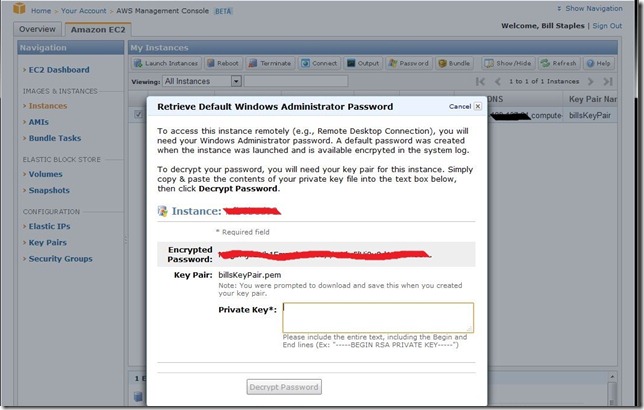Click the billsKeyPair cell in instances table

(590, 115)
